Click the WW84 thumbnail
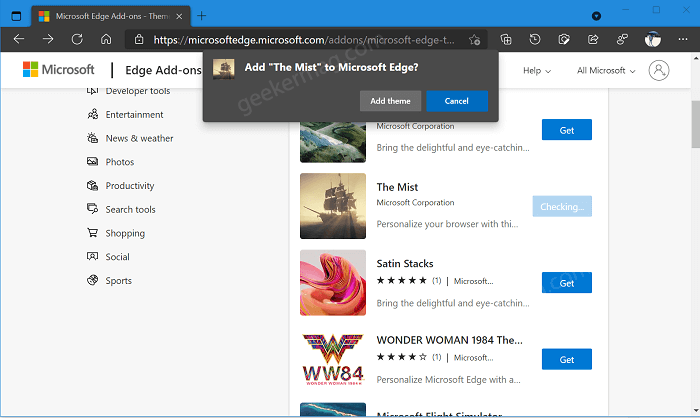The image size is (700, 418). point(333,359)
